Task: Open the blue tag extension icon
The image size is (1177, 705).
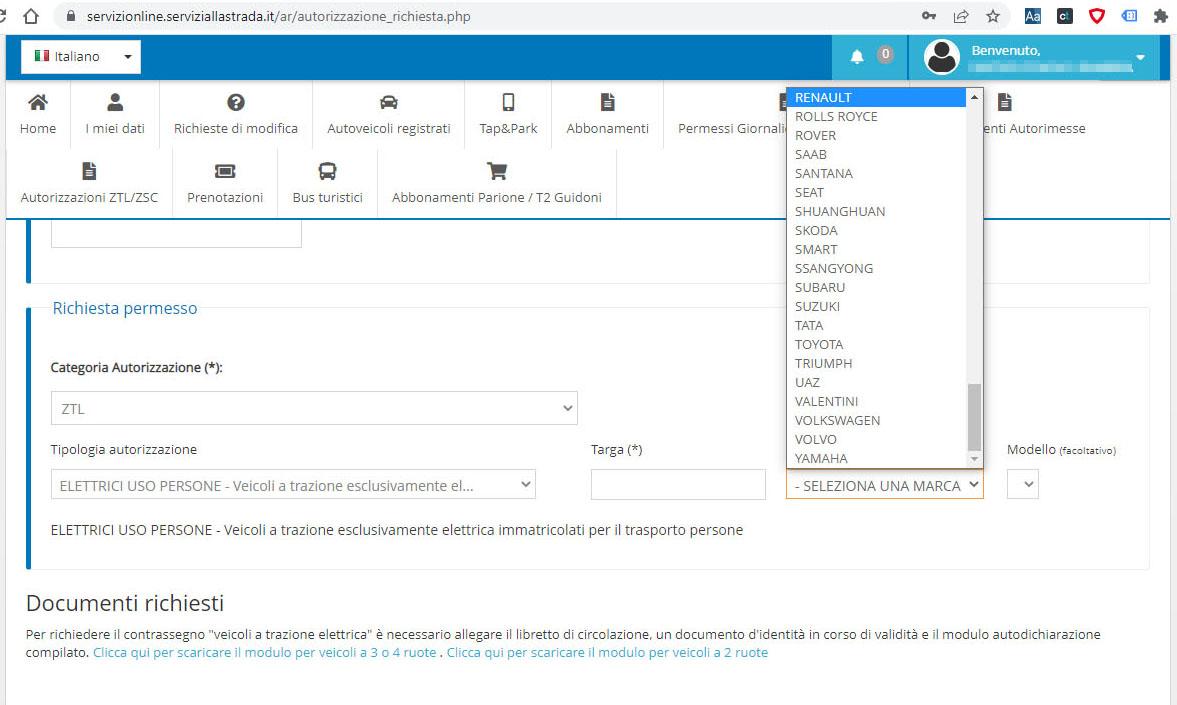Action: pos(1129,16)
